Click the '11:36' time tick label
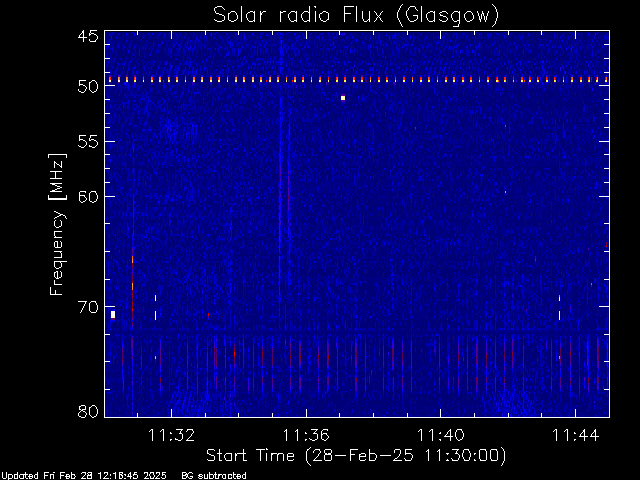The width and height of the screenshot is (640, 480). (x=306, y=435)
